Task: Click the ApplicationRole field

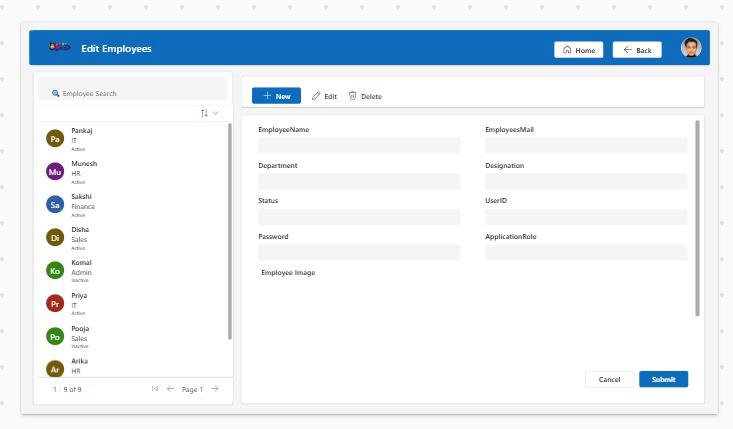Action: point(586,252)
